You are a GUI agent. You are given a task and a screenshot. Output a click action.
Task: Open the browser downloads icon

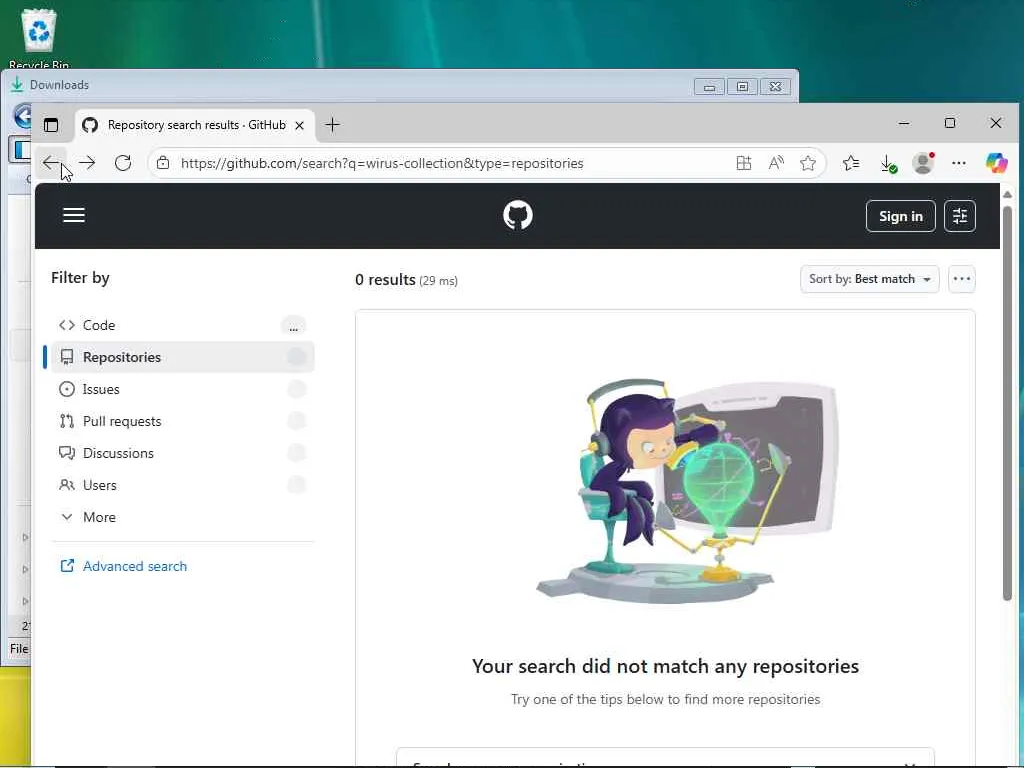click(888, 163)
